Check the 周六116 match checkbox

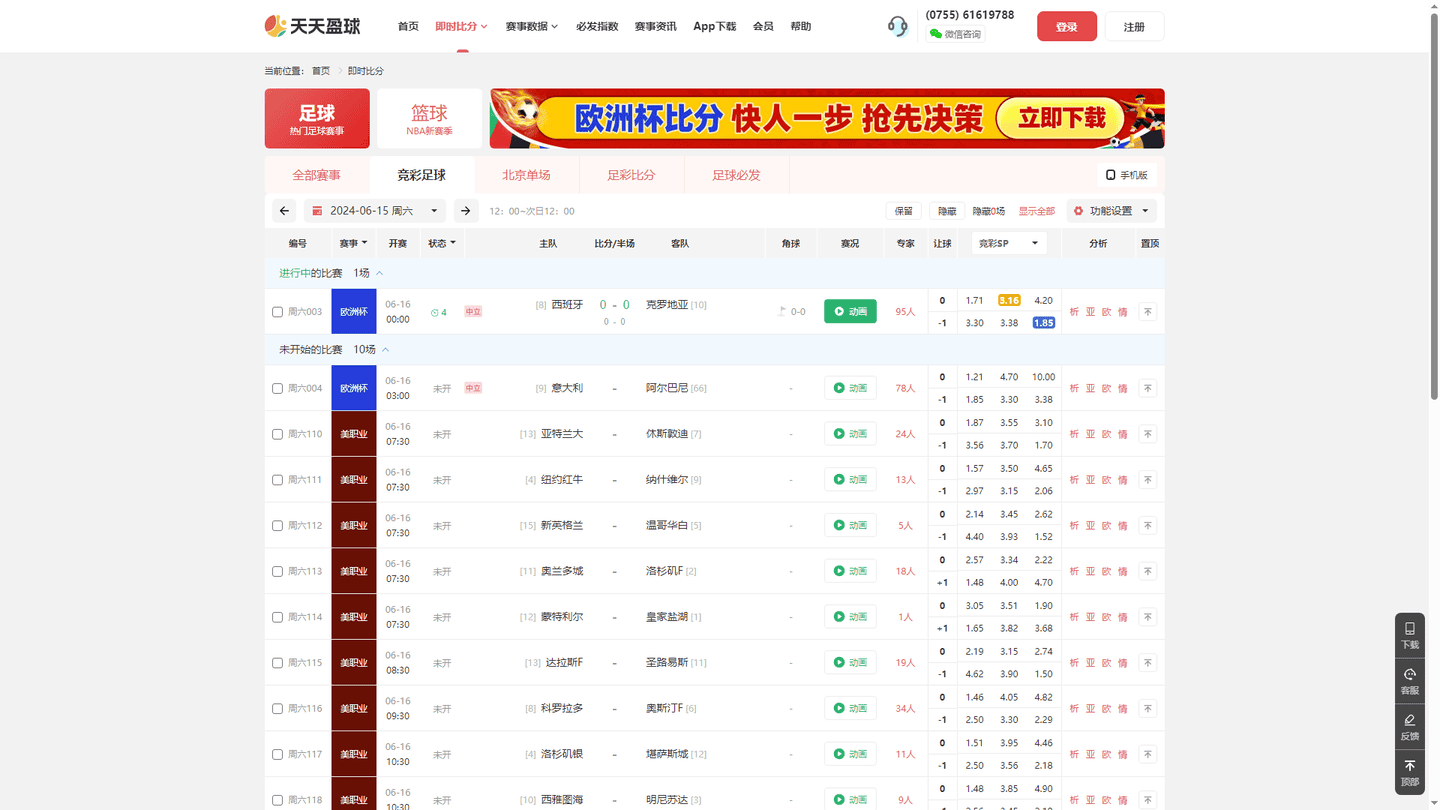[x=278, y=709]
